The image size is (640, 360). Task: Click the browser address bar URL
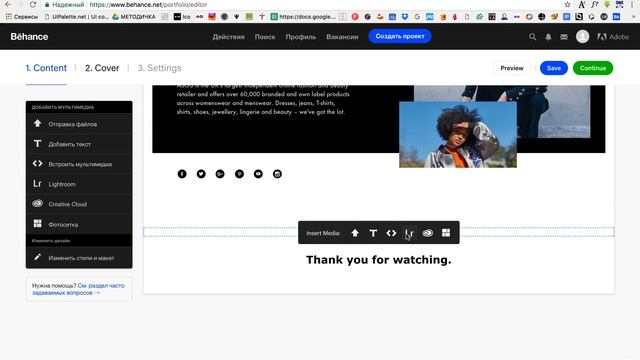coord(148,4)
